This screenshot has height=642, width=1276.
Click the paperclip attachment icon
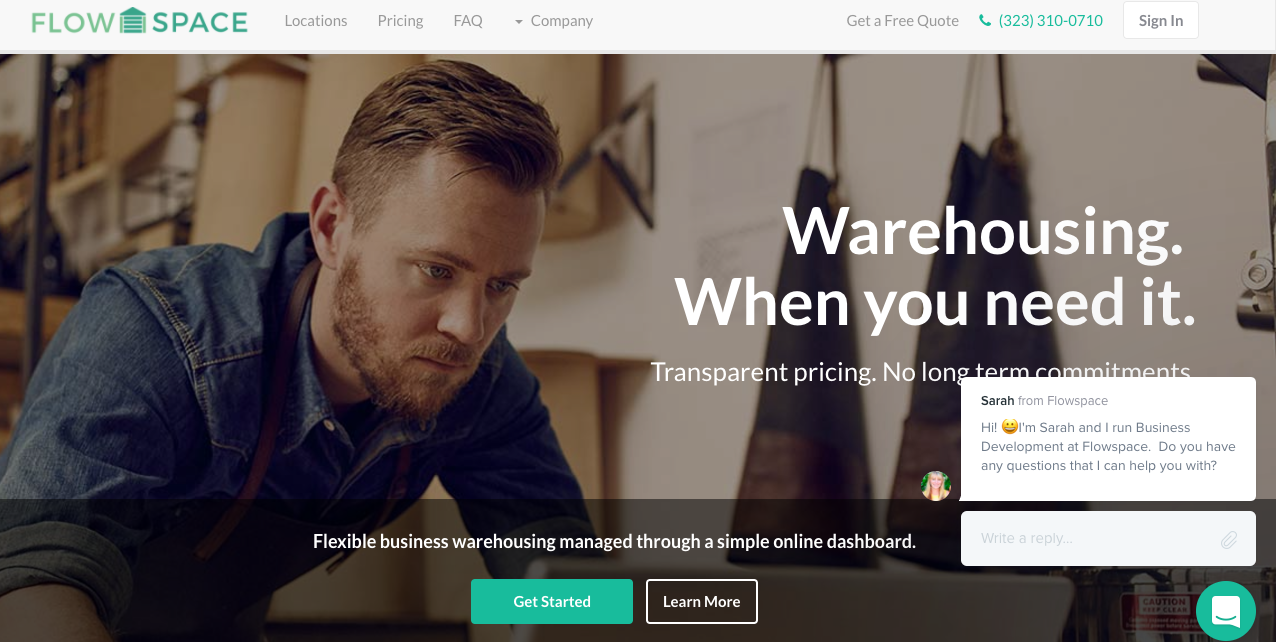point(1229,540)
